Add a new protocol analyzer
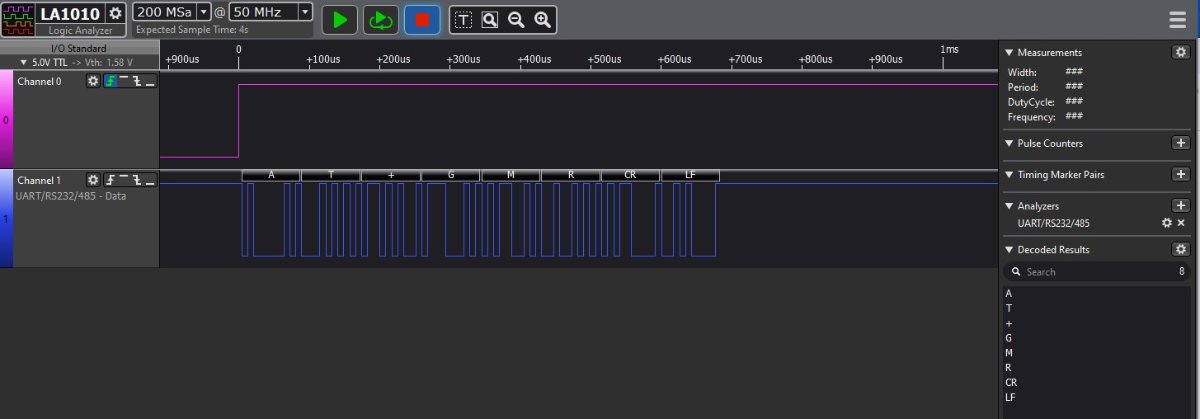 coord(1180,205)
